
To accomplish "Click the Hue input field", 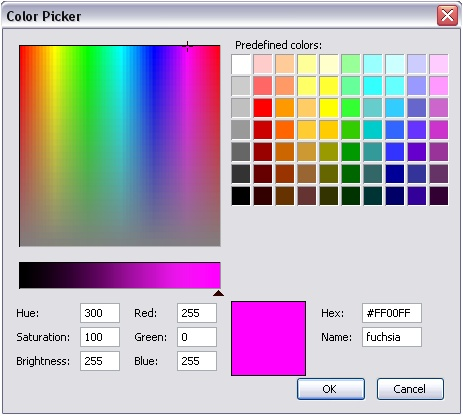I will 100,313.
